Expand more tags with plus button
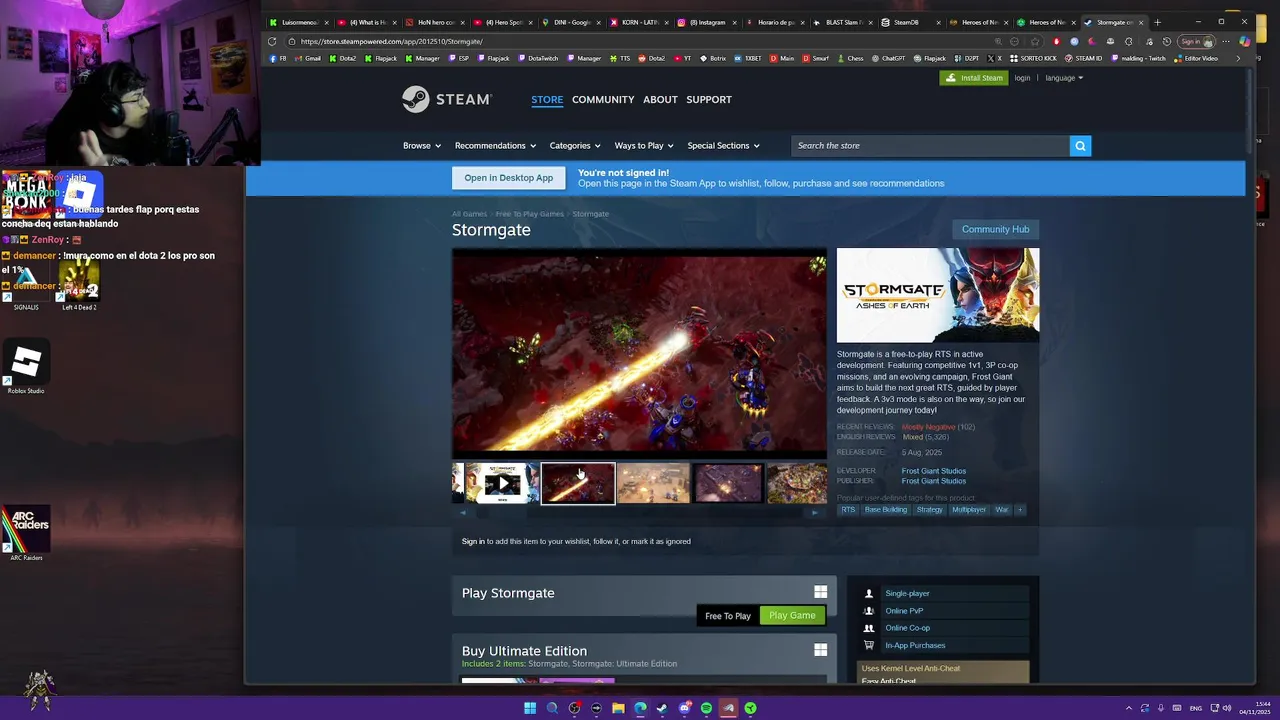 pos(1020,510)
